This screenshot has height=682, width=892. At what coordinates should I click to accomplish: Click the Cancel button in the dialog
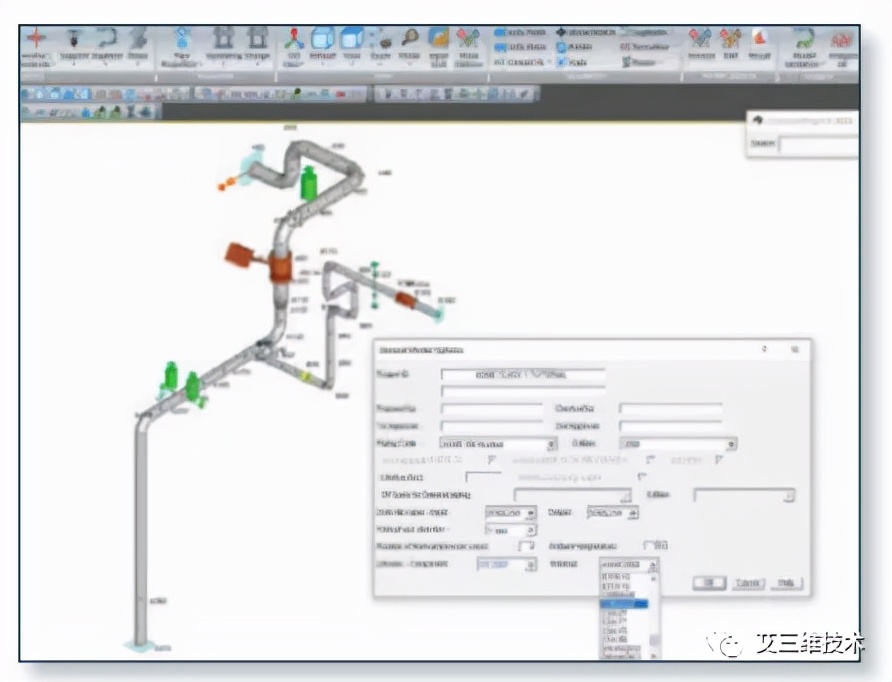pos(748,583)
